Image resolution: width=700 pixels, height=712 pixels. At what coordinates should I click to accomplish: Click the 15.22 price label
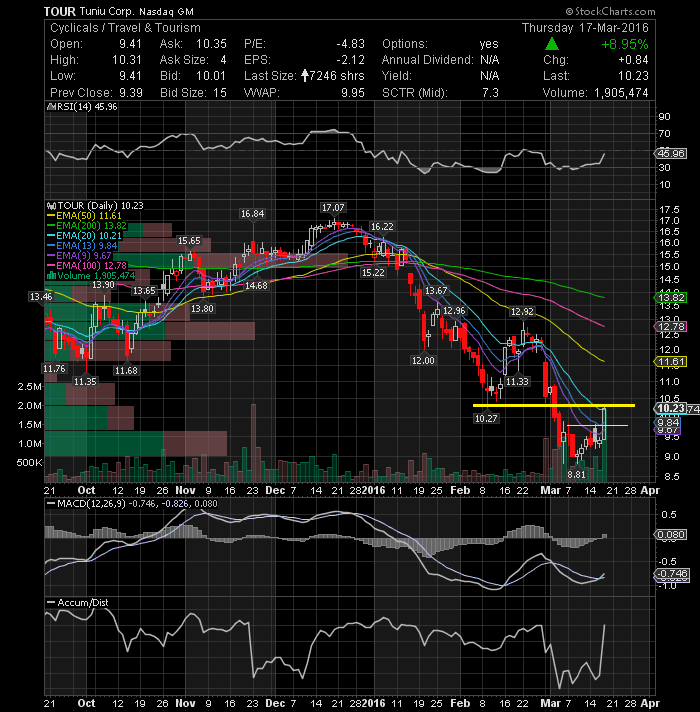pyautogui.click(x=373, y=272)
